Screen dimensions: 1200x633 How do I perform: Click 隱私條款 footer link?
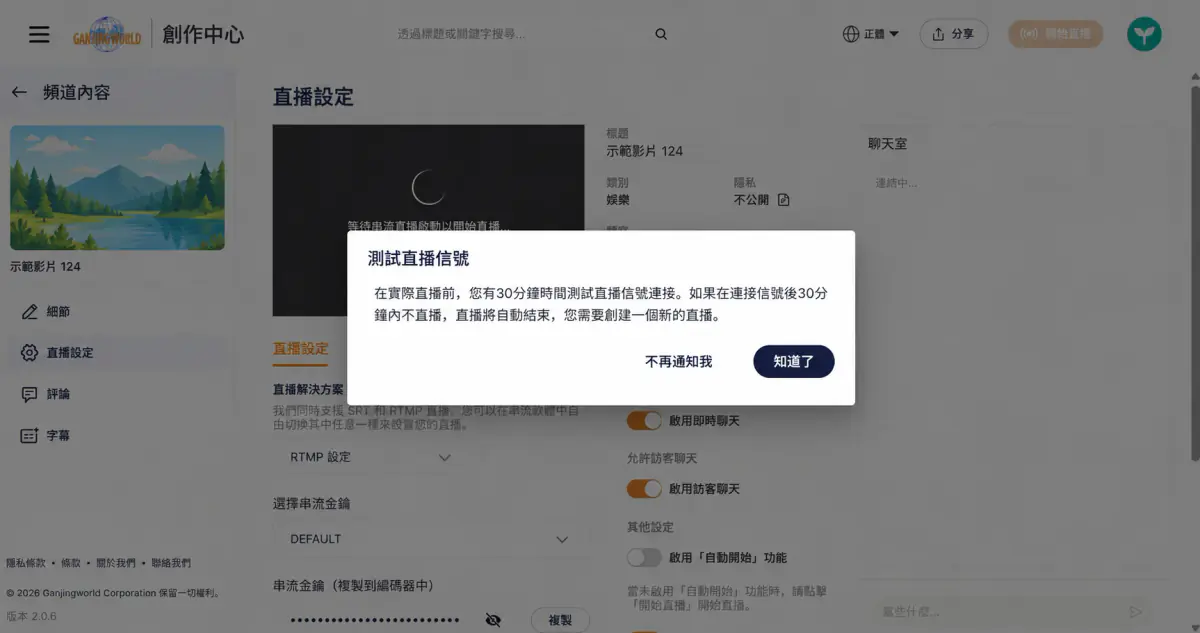click(26, 563)
